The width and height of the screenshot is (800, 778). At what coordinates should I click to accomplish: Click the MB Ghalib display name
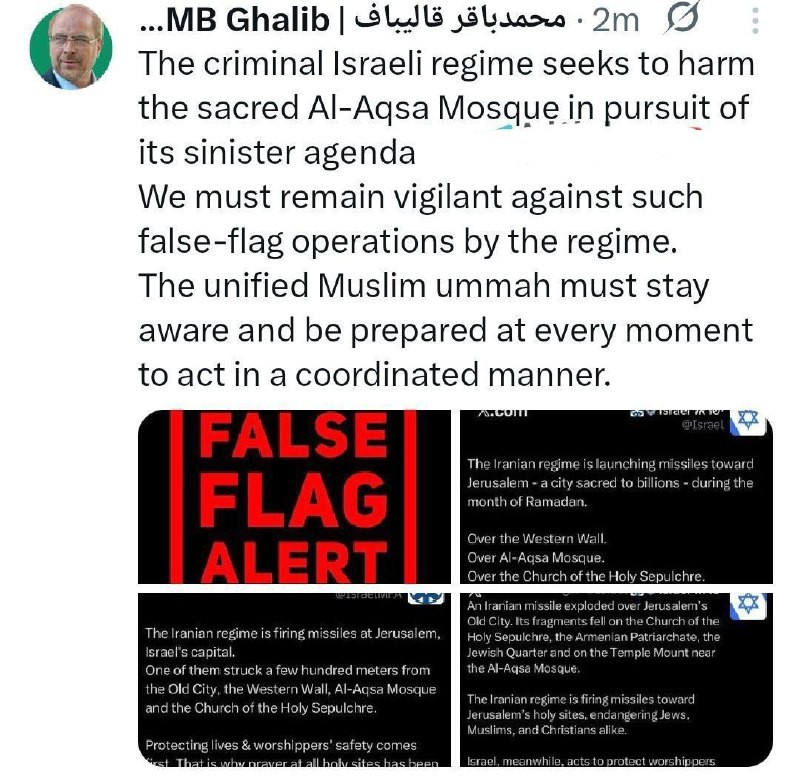coord(235,20)
